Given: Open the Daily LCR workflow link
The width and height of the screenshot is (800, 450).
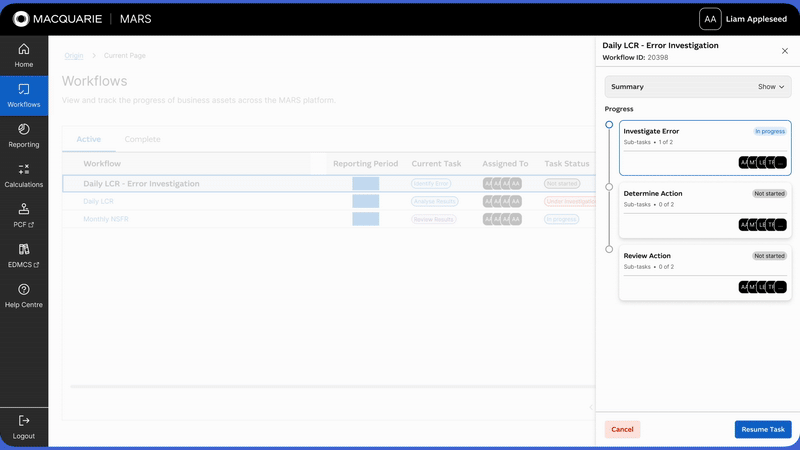Looking at the screenshot, I should [98, 201].
